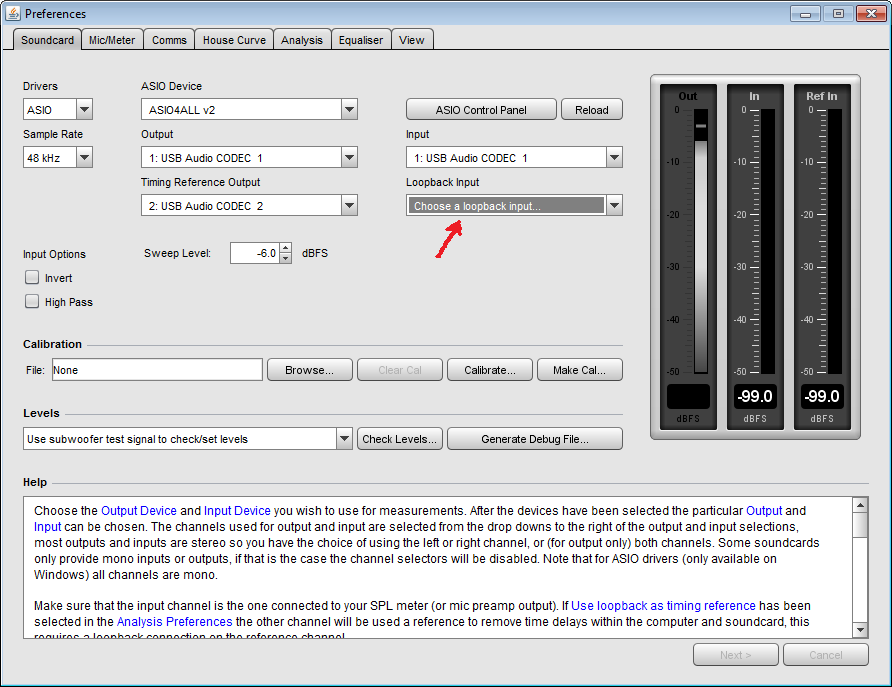Image resolution: width=892 pixels, height=687 pixels.
Task: Open the Analysis Preferences help link
Action: 175,622
